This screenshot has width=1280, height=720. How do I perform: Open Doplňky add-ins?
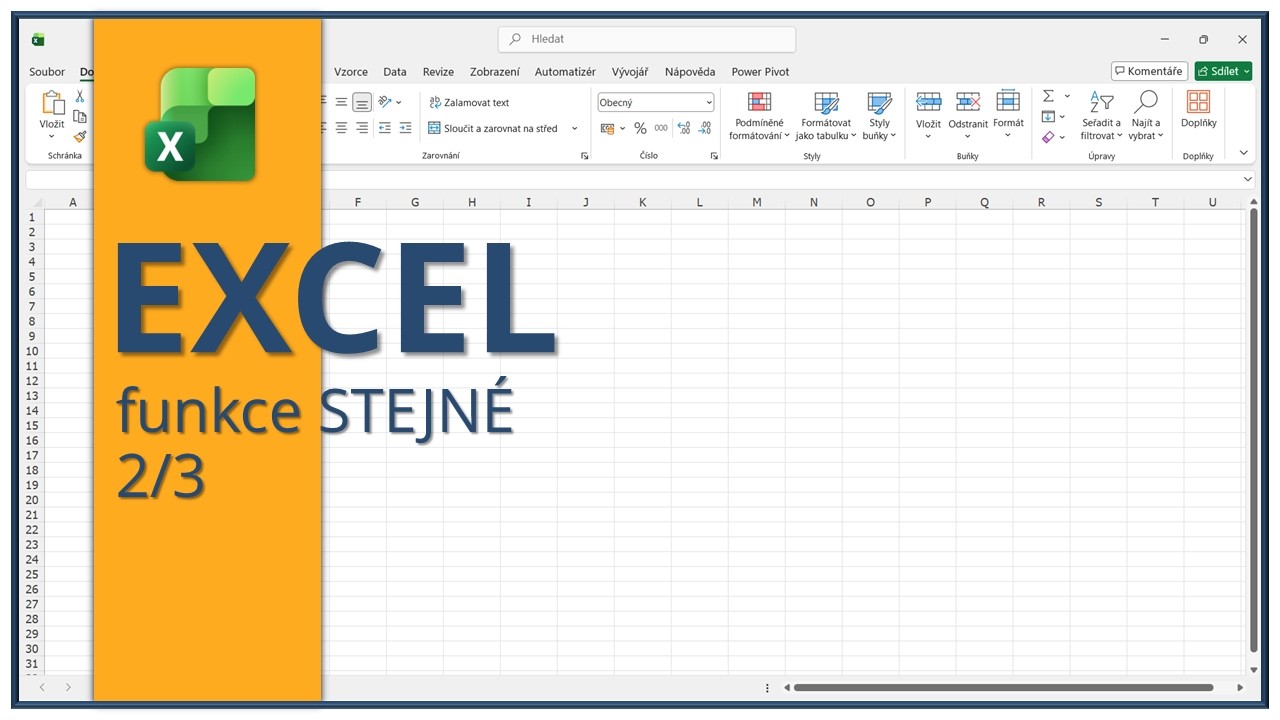[x=1198, y=109]
